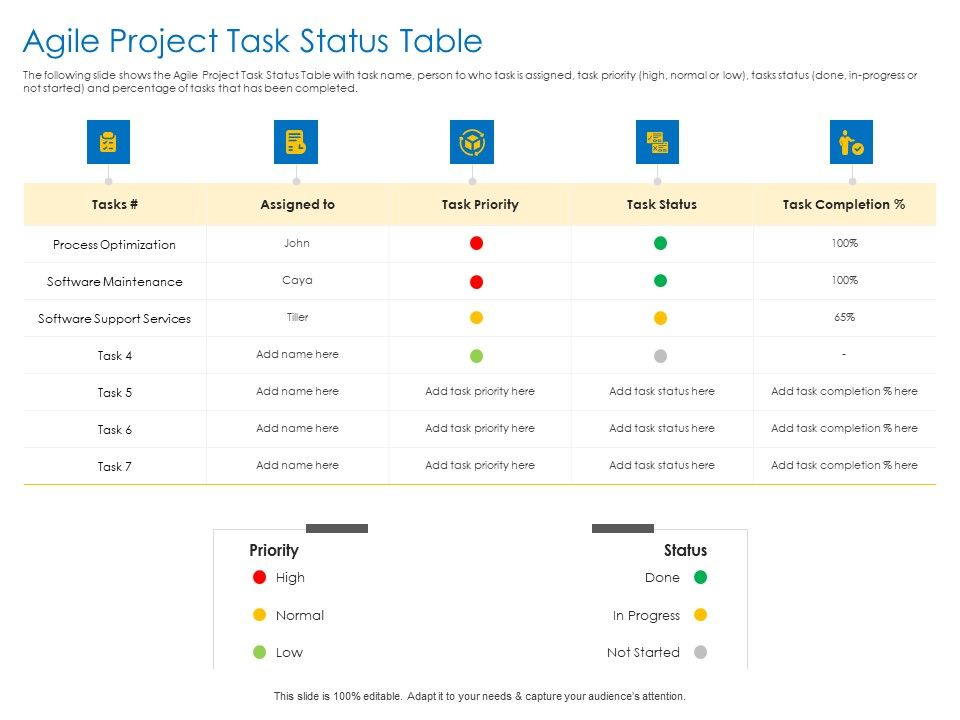
Task: Click Add task completion % here for Task 6
Action: coord(844,428)
